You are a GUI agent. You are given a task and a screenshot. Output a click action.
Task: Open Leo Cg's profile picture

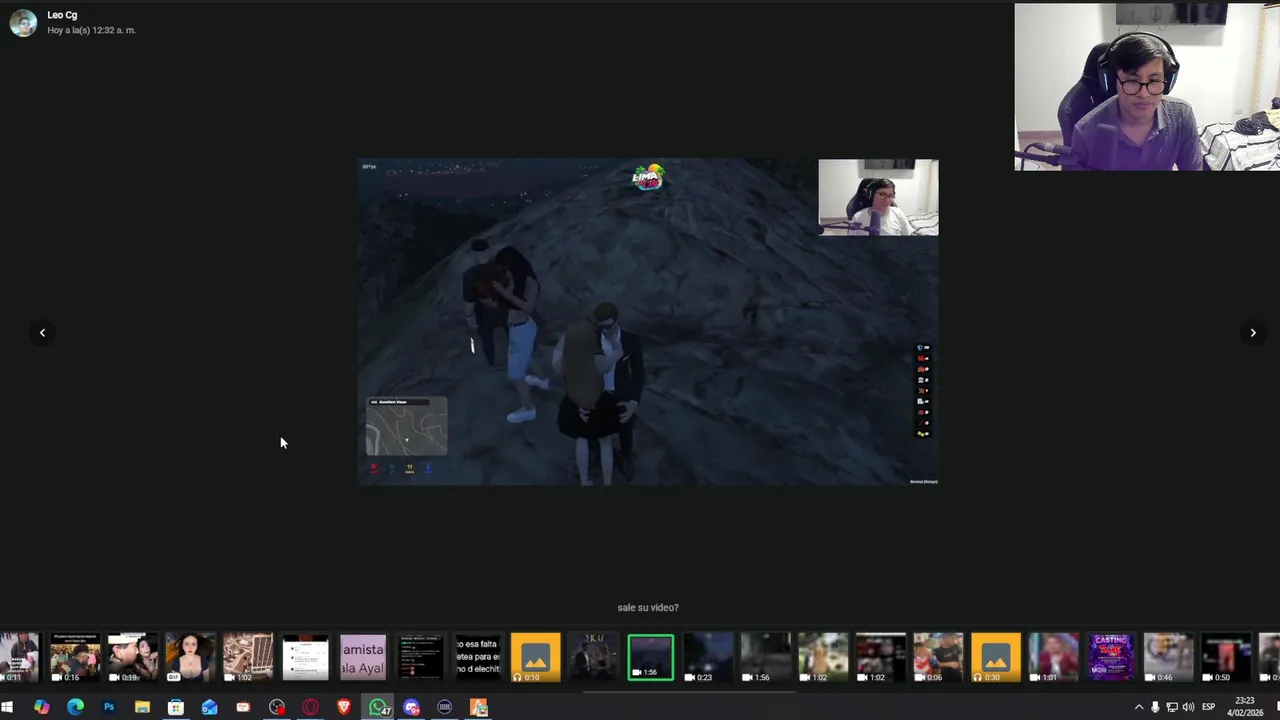pos(23,23)
